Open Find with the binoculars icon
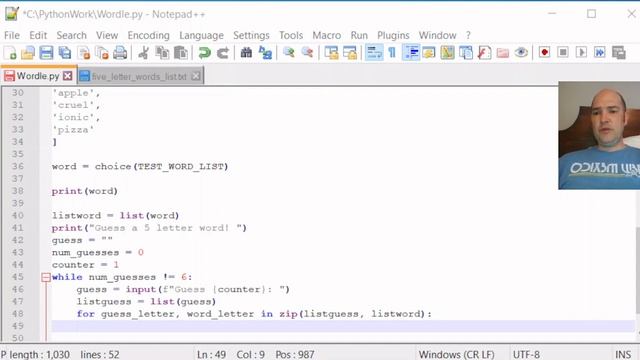The width and height of the screenshot is (640, 360). [246, 53]
